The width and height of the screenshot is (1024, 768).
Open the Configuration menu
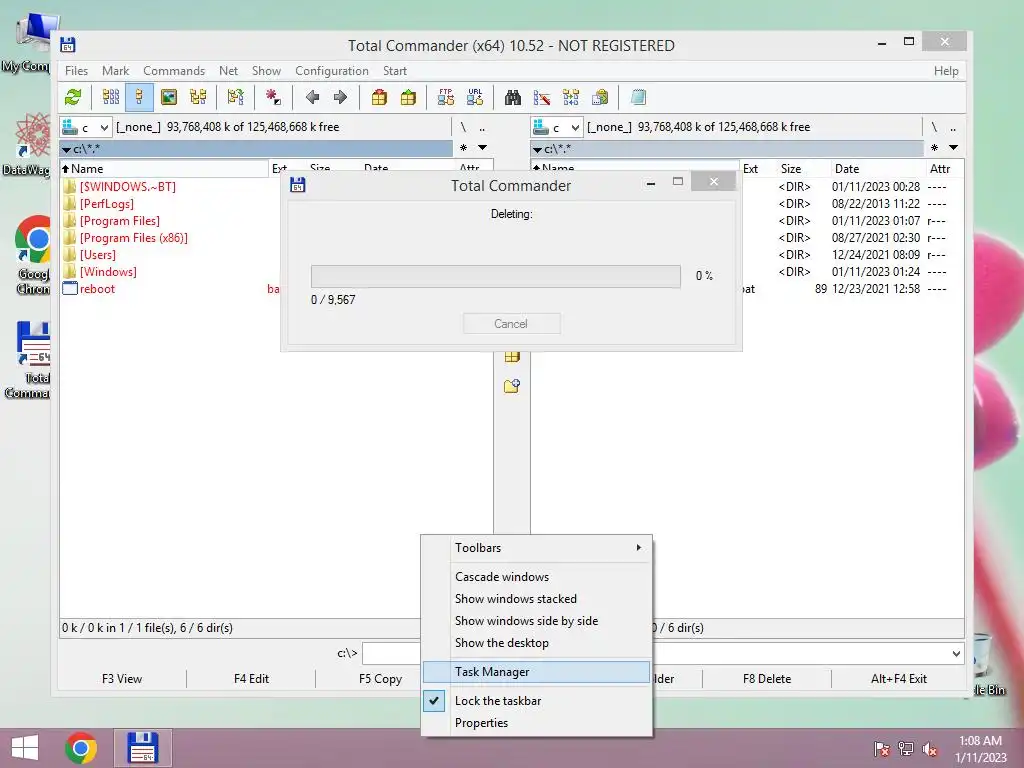332,71
